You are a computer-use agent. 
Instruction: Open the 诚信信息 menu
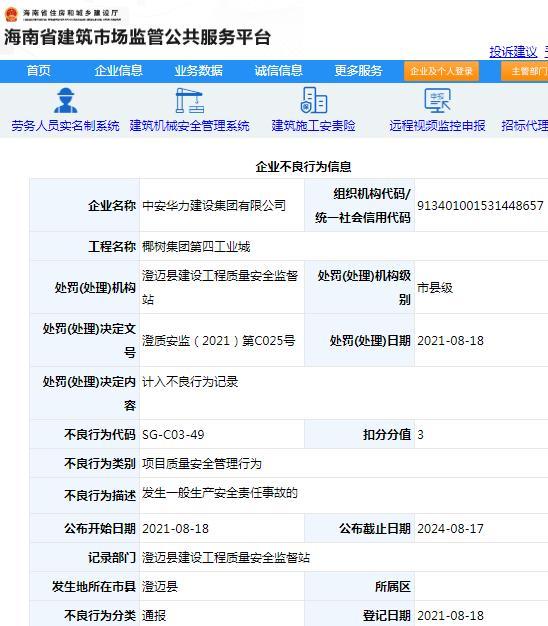[279, 71]
